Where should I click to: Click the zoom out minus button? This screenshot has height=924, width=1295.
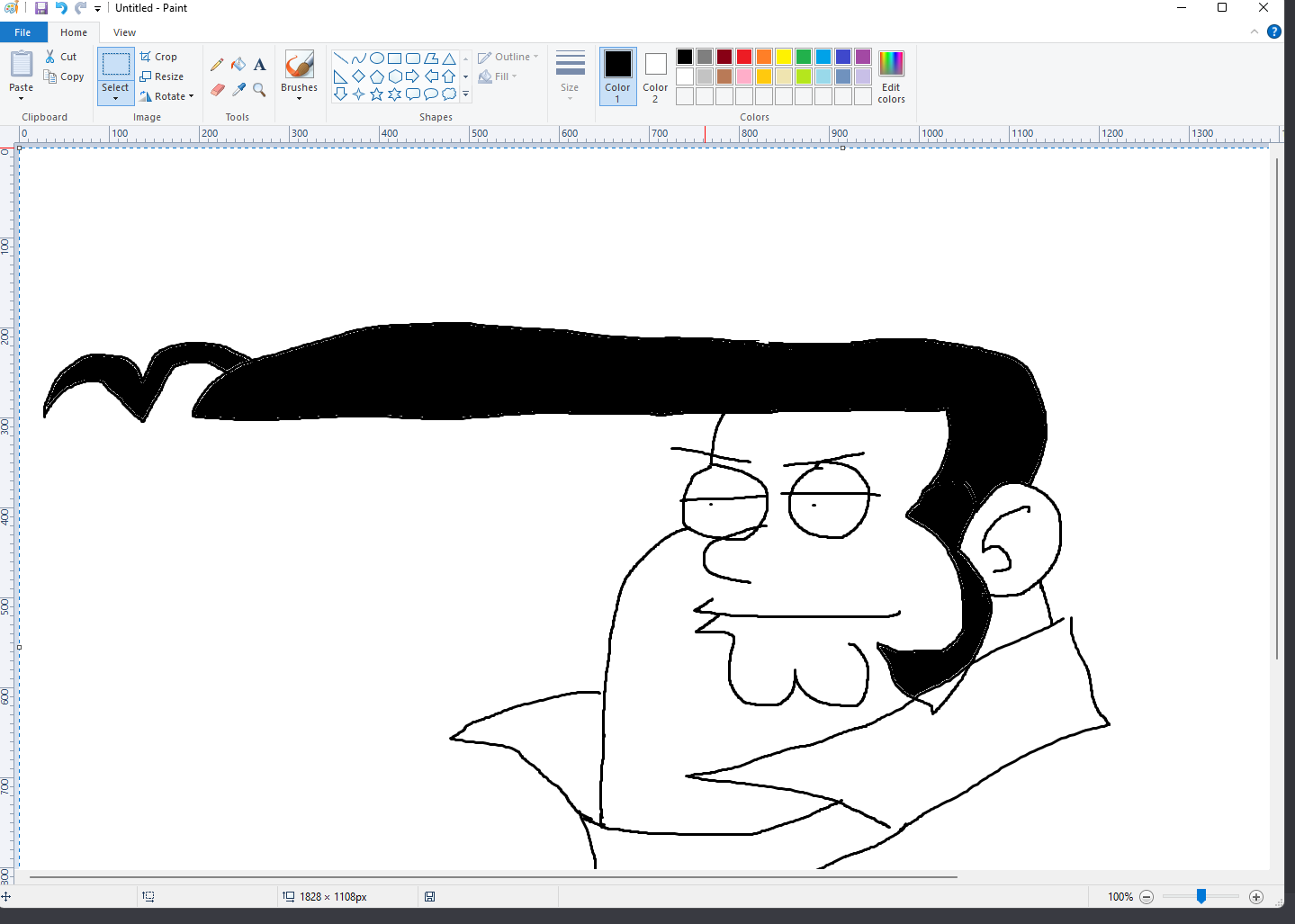[x=1147, y=897]
